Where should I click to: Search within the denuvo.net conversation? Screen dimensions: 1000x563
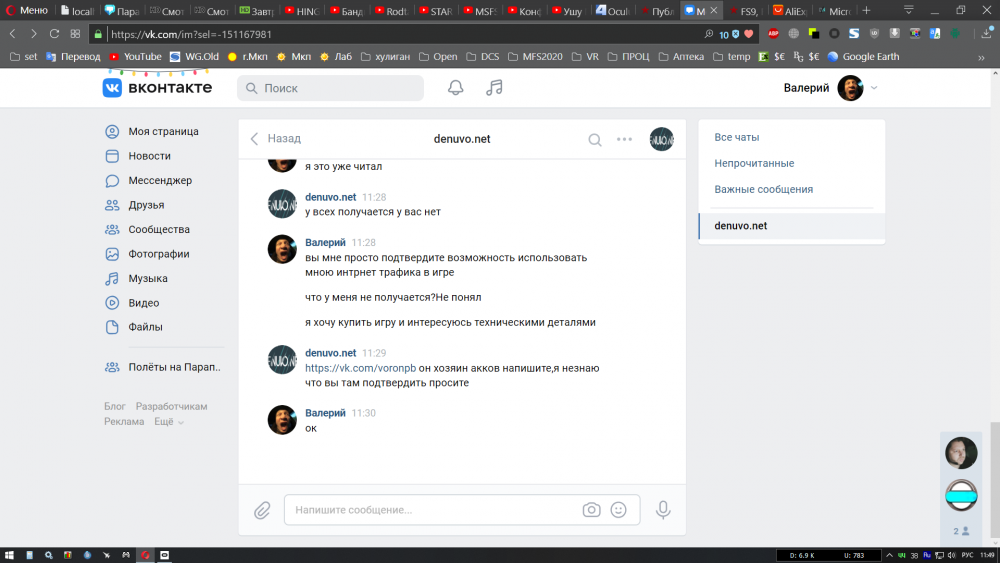click(x=595, y=140)
